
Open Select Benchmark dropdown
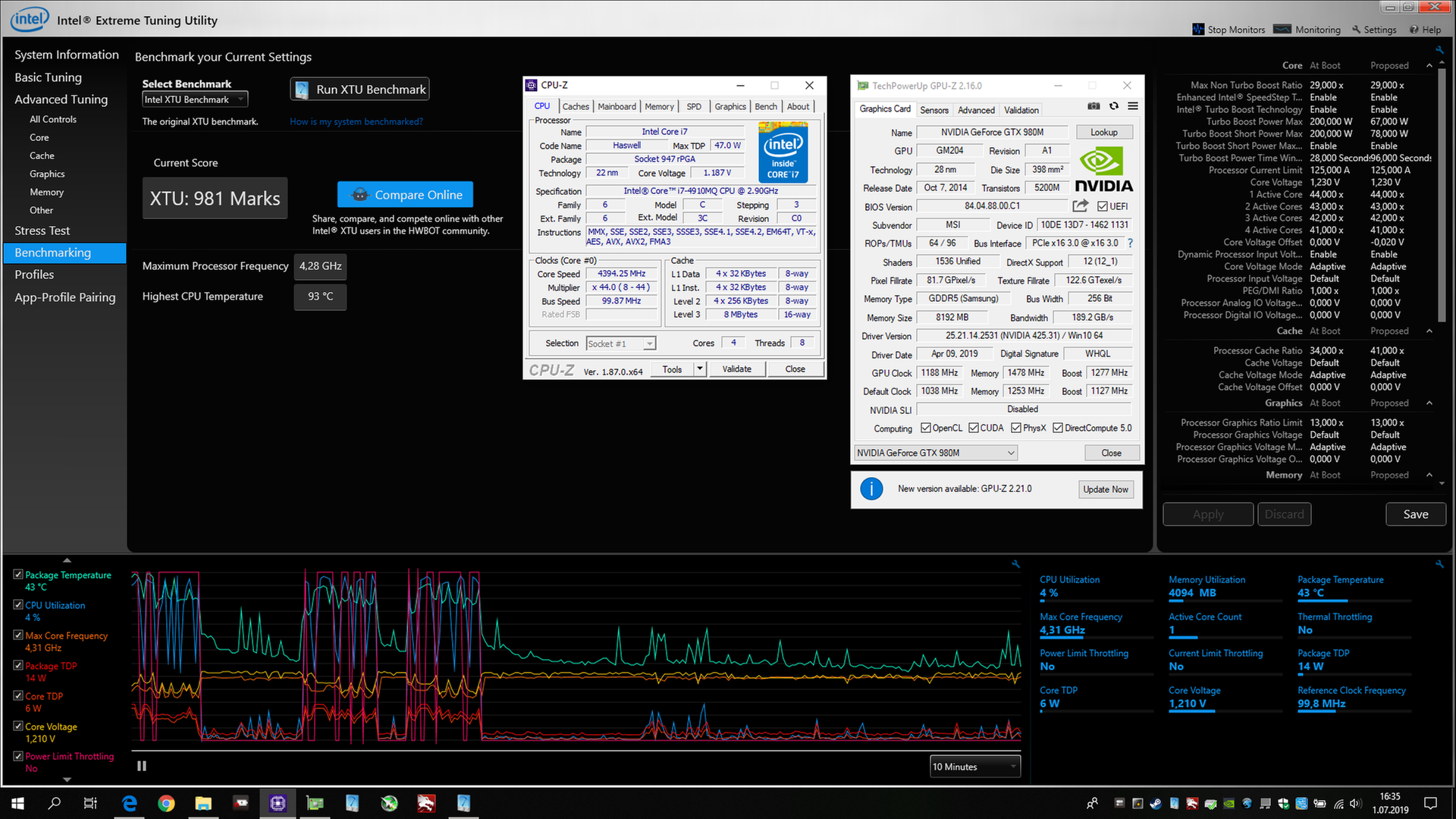point(195,99)
